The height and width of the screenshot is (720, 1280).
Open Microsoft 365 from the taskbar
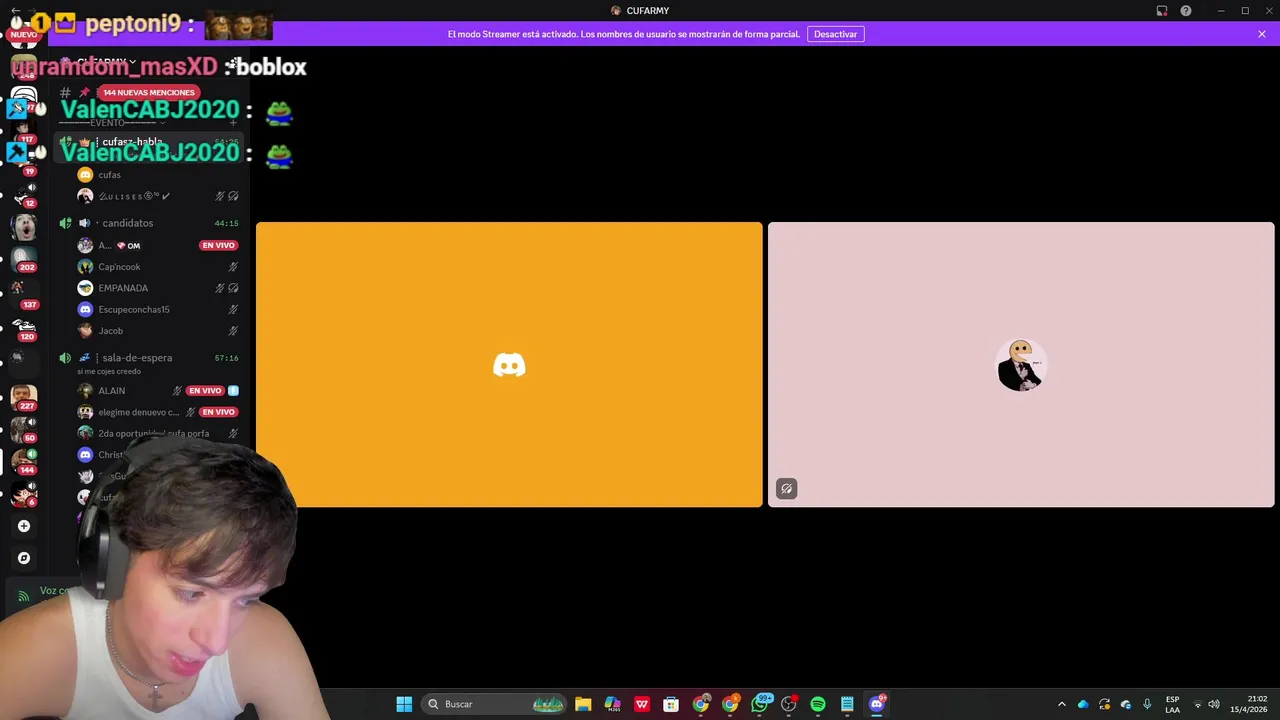[612, 704]
